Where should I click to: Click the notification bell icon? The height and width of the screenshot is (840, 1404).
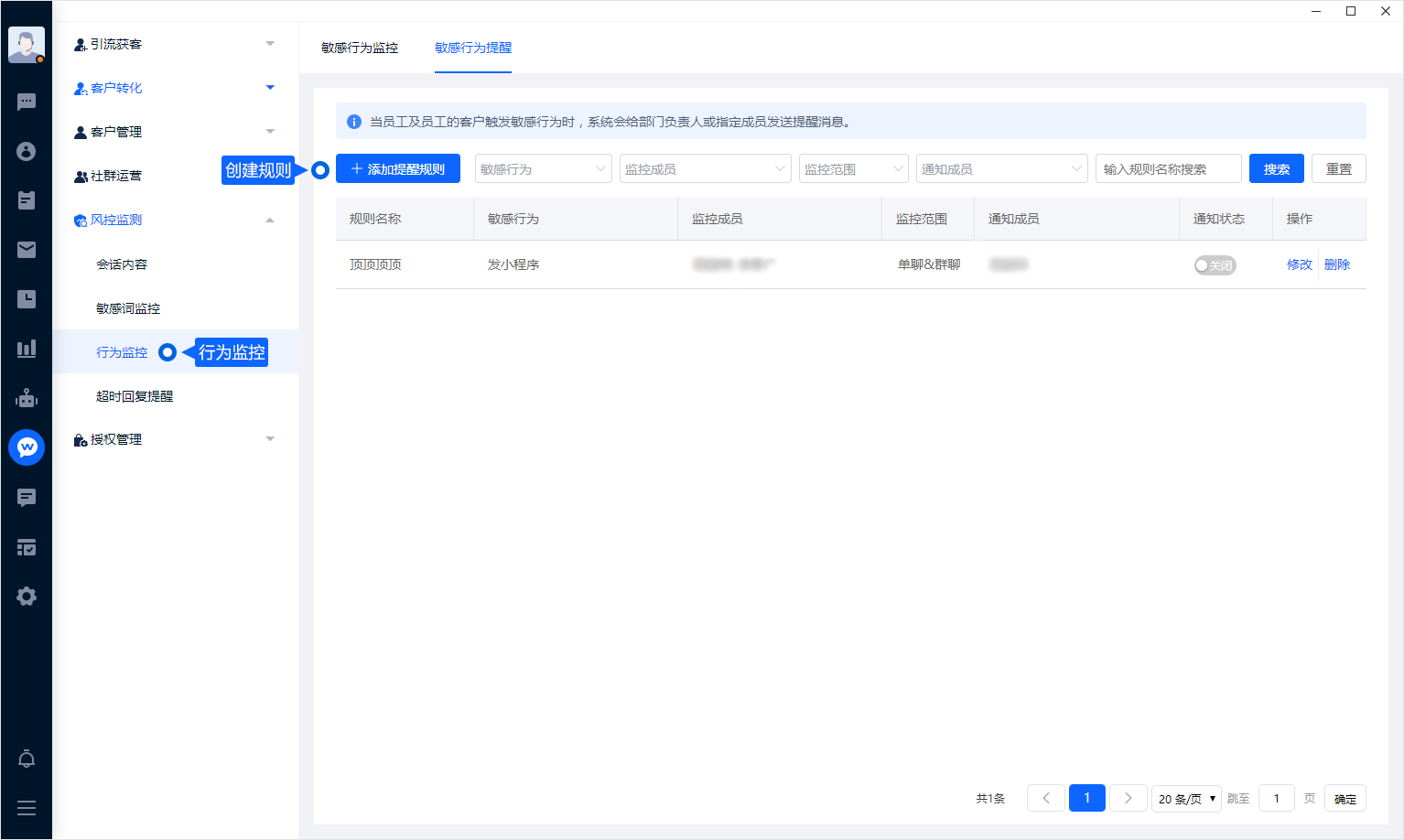tap(27, 759)
